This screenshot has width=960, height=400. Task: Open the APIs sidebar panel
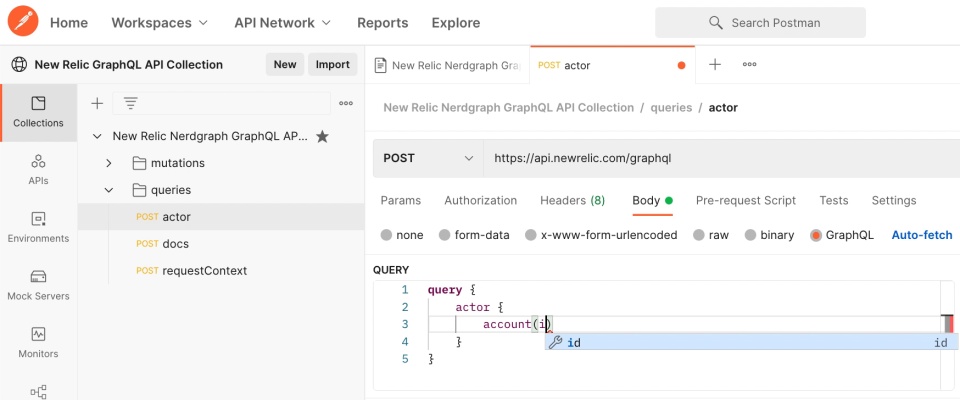pyautogui.click(x=39, y=170)
